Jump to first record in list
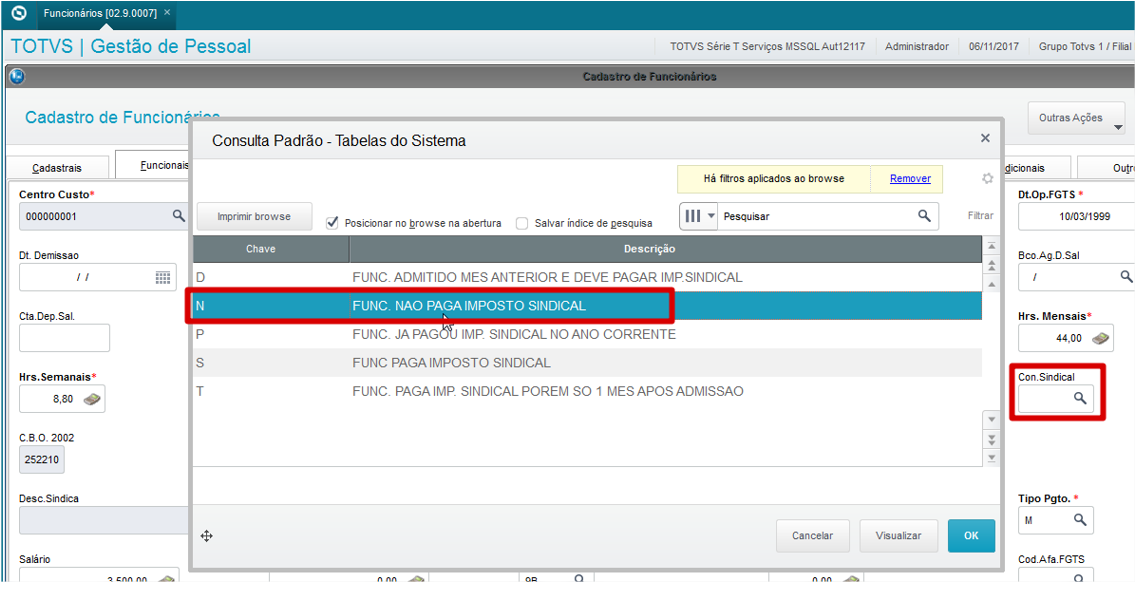1136x590 pixels. pyautogui.click(x=992, y=246)
